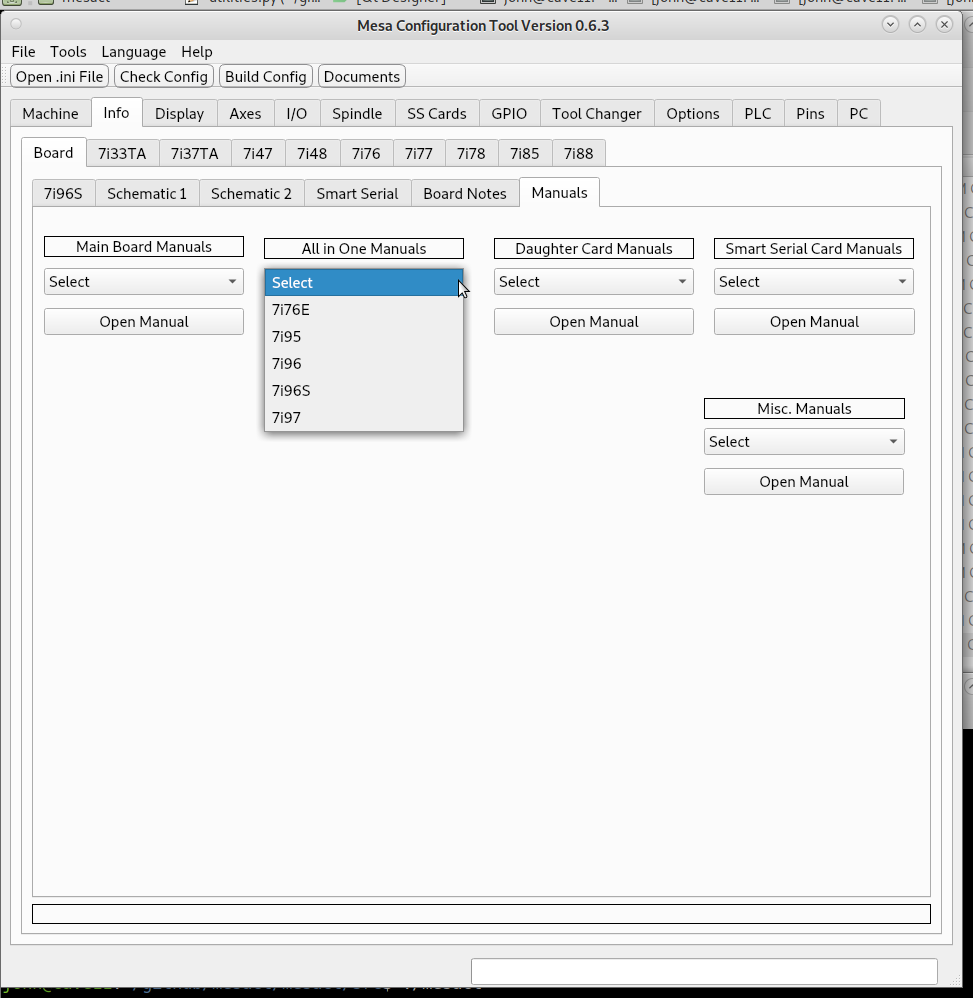Choose 7i76E from the dropdown list
Screen dimensions: 973x998
[364, 310]
